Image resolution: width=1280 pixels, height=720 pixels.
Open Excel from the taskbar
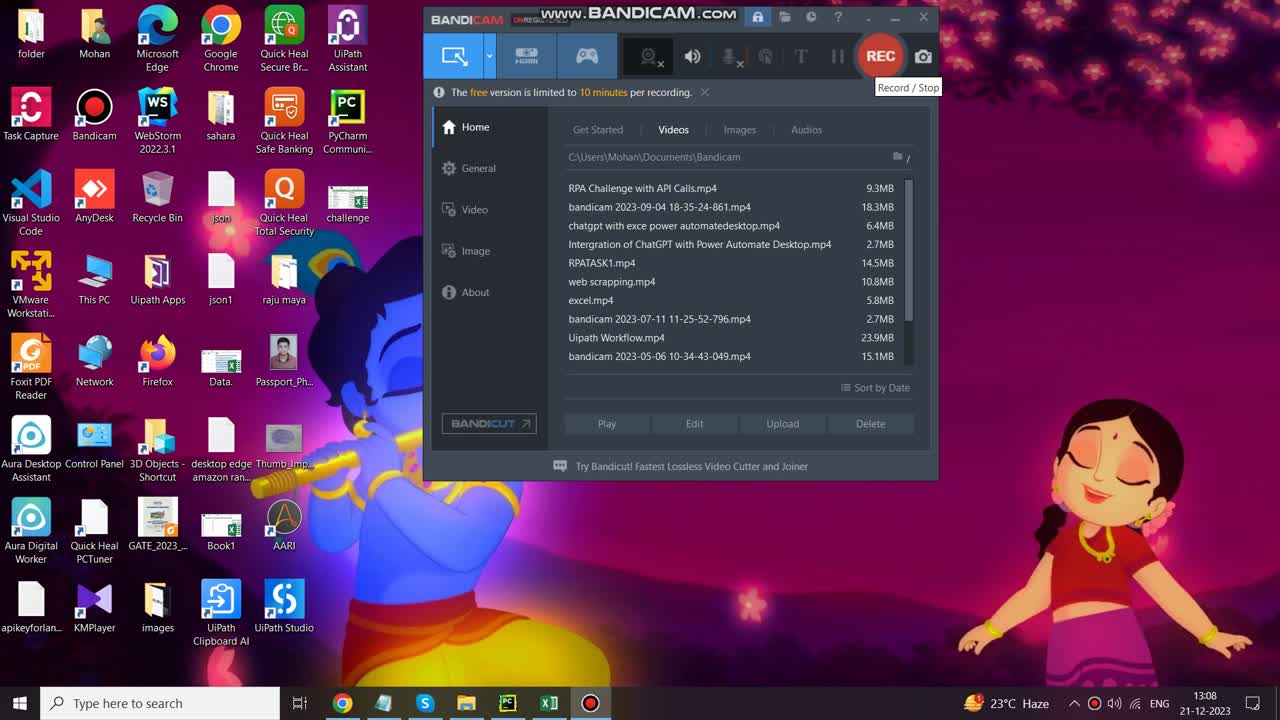(549, 703)
